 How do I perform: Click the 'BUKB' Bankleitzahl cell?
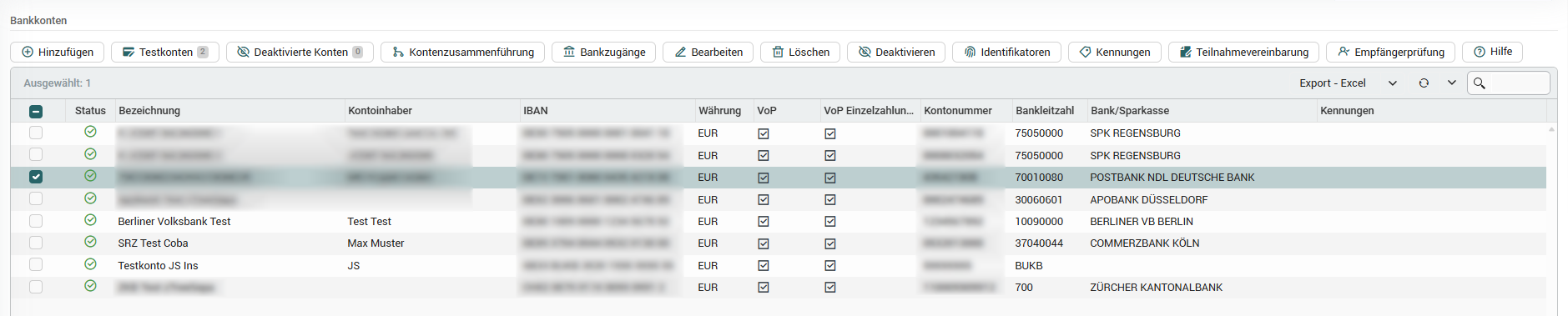coord(1029,266)
